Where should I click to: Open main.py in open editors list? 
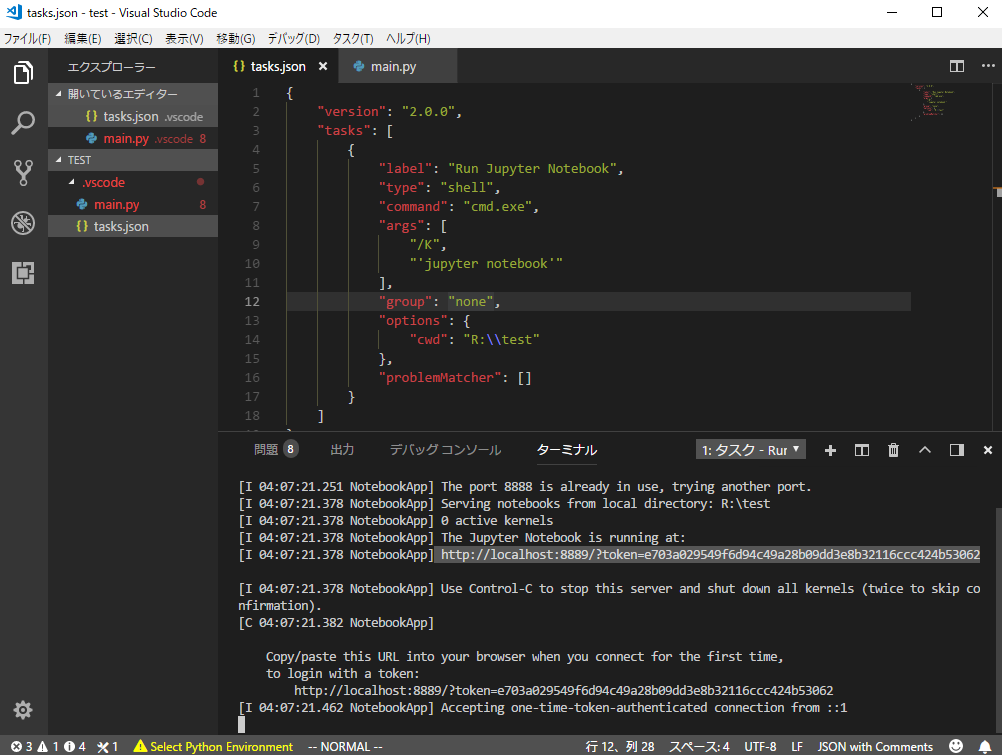pyautogui.click(x=133, y=138)
